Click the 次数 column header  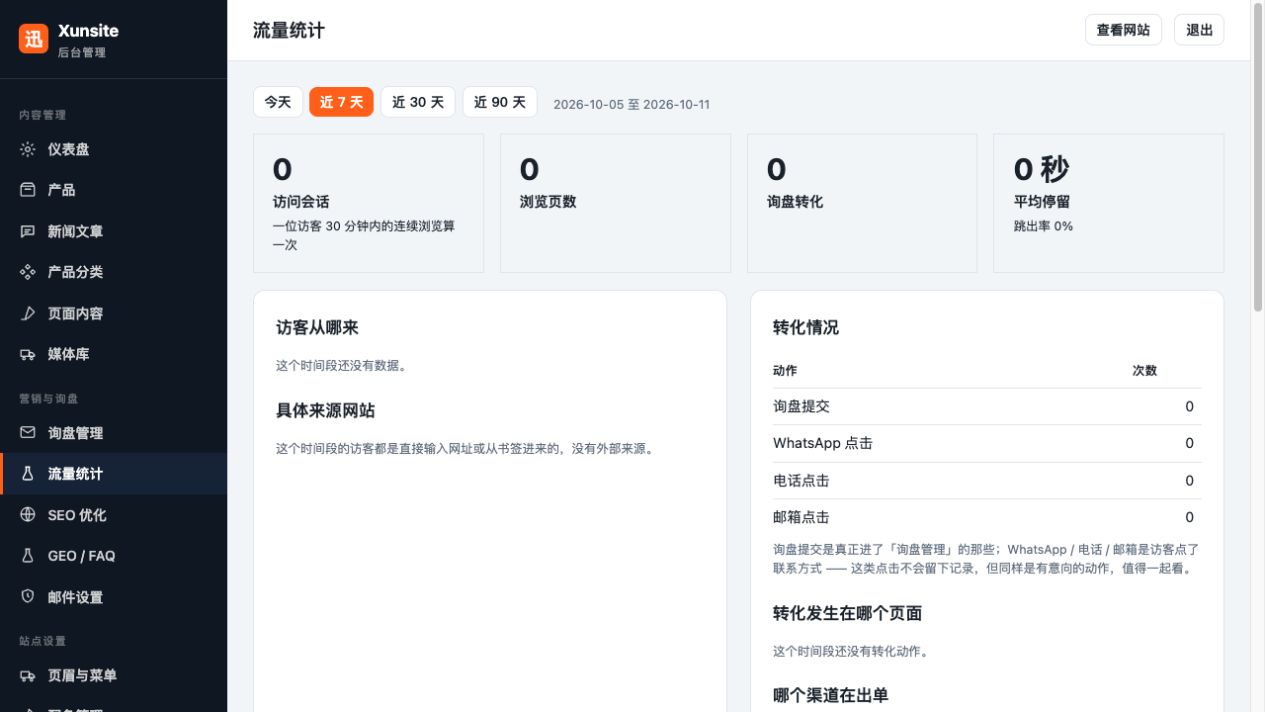click(x=1145, y=370)
